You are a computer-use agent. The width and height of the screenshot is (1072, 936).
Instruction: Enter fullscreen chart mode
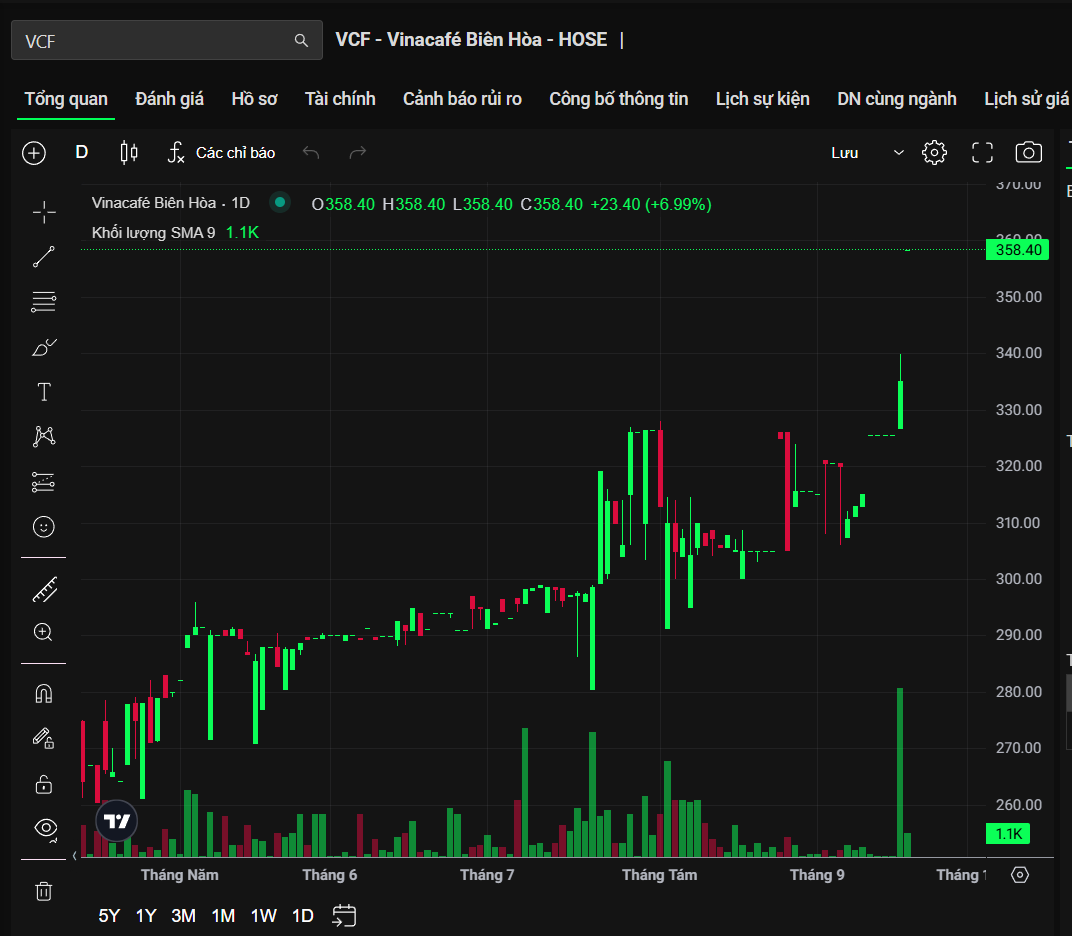click(982, 152)
